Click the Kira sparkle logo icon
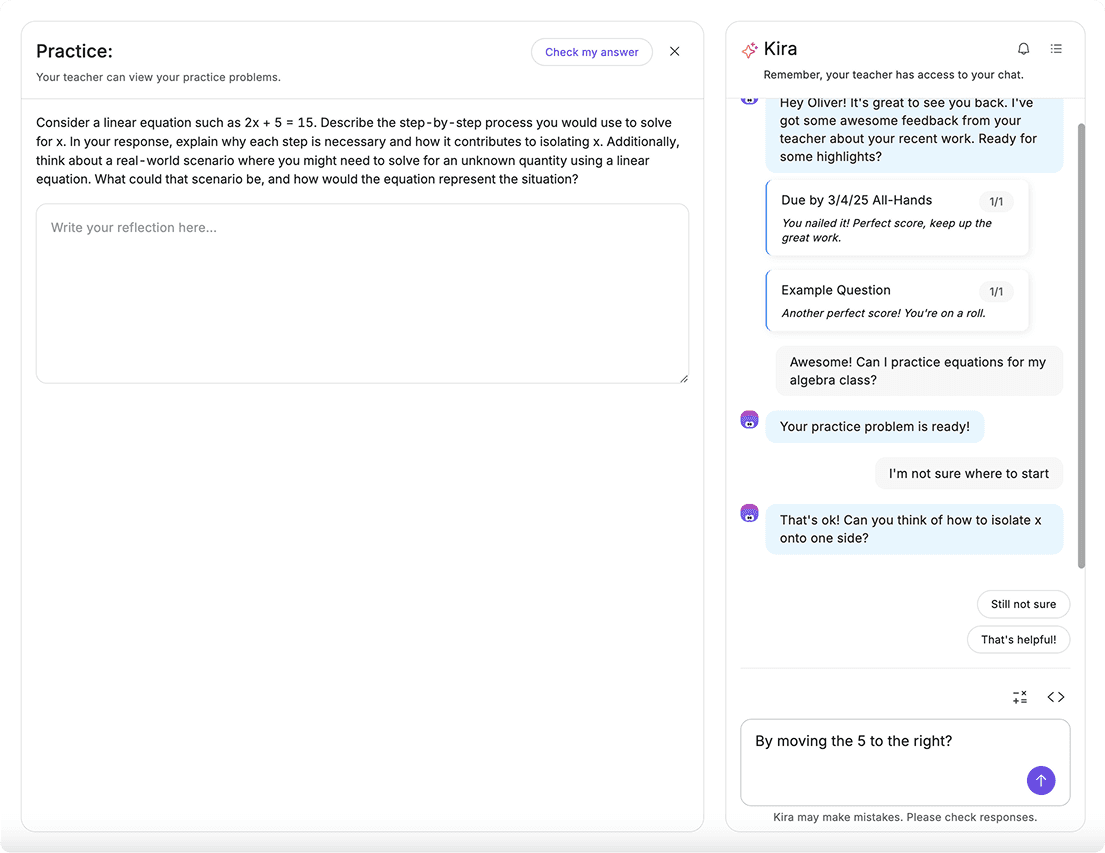Viewport: 1105px width, 853px height. click(x=749, y=49)
